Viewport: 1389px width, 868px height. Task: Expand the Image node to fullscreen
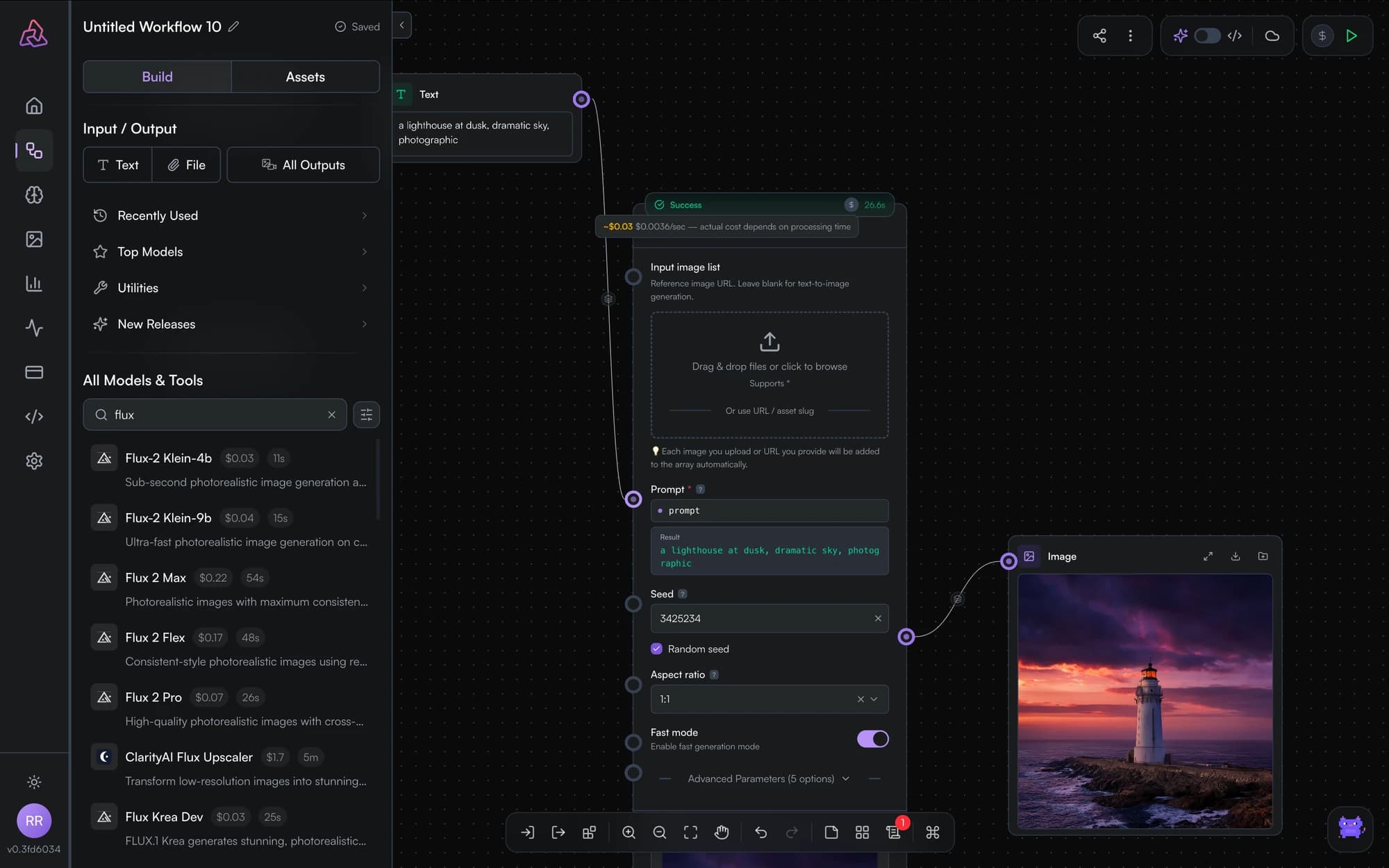click(1208, 556)
